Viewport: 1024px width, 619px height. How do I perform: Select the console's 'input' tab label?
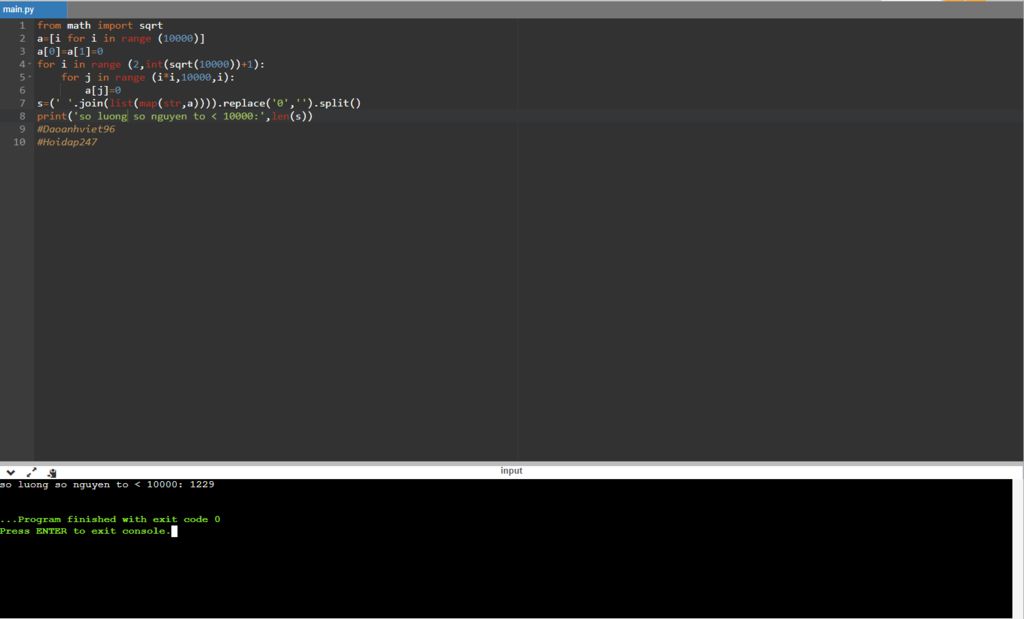click(x=511, y=471)
